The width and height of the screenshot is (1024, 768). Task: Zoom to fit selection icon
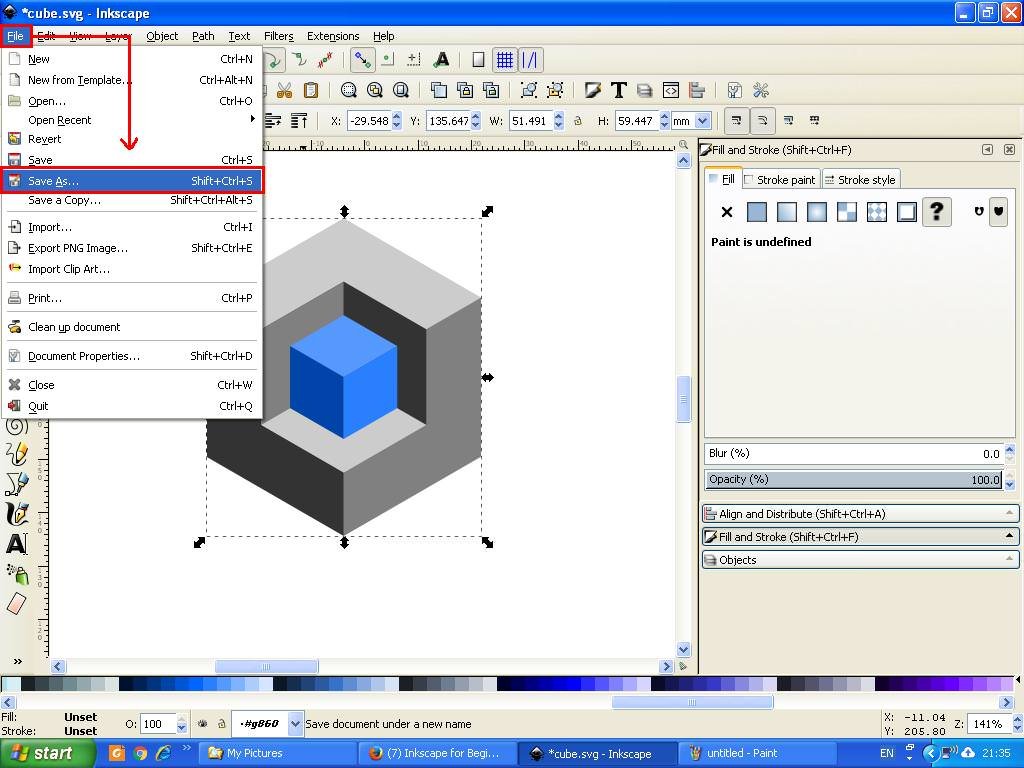tap(348, 90)
